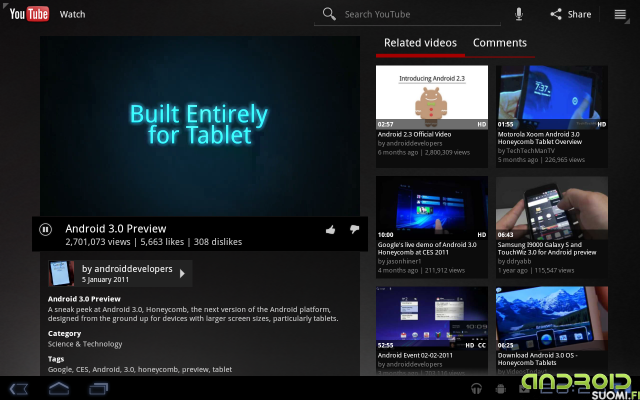Select the 'Android Event 02-02-2011' title
Image resolution: width=640 pixels, height=400 pixels.
[x=415, y=356]
